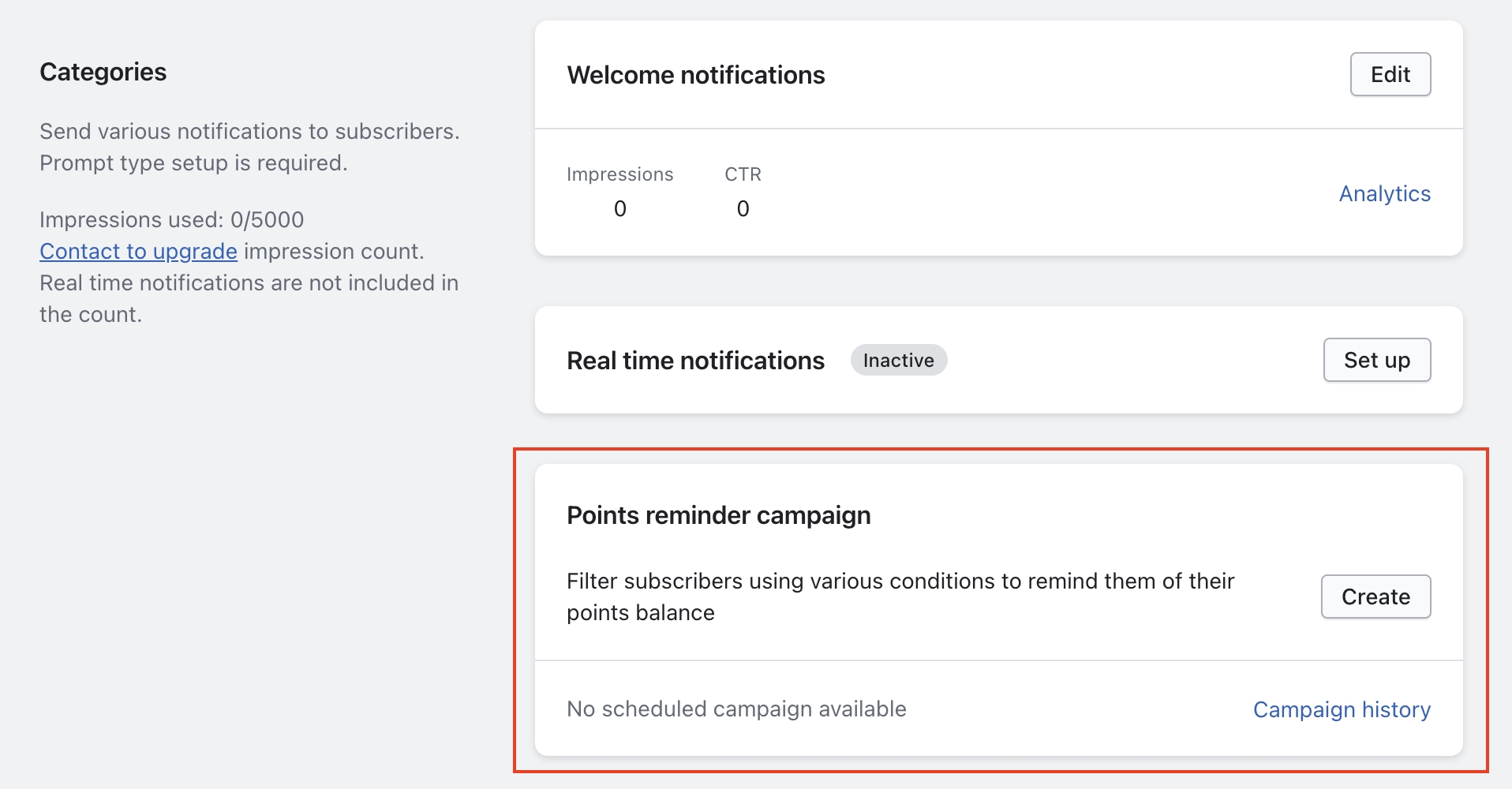This screenshot has width=1512, height=789.
Task: Click Edit for Welcome notifications
Action: click(x=1390, y=75)
